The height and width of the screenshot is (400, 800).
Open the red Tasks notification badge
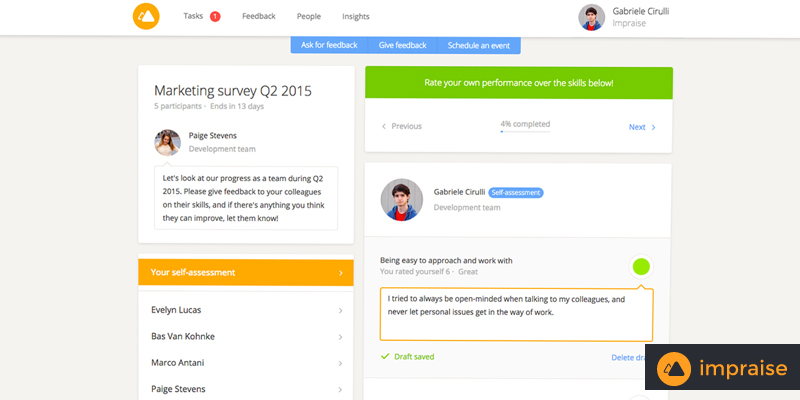click(x=215, y=17)
